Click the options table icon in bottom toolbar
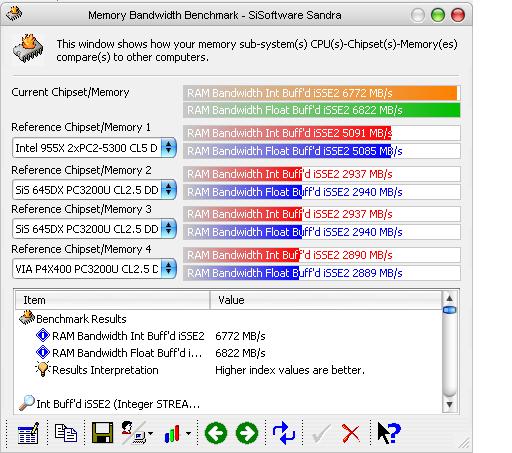The height and width of the screenshot is (453, 512). point(28,433)
